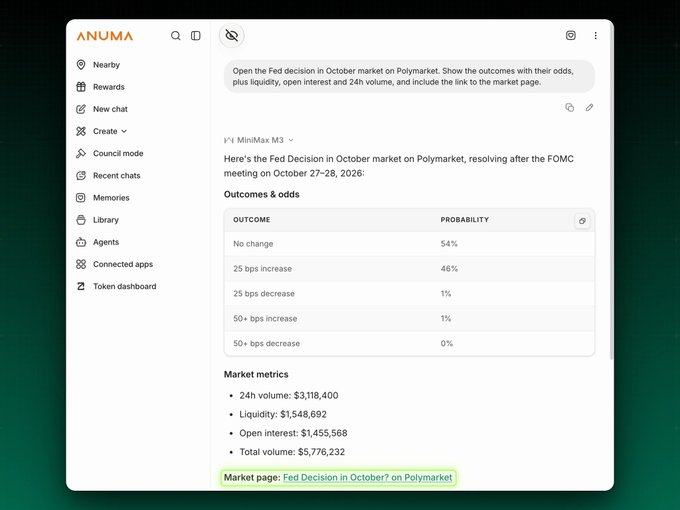Open the MiniMax M3 model dropdown
Screen dimensions: 680x510
(x=259, y=140)
